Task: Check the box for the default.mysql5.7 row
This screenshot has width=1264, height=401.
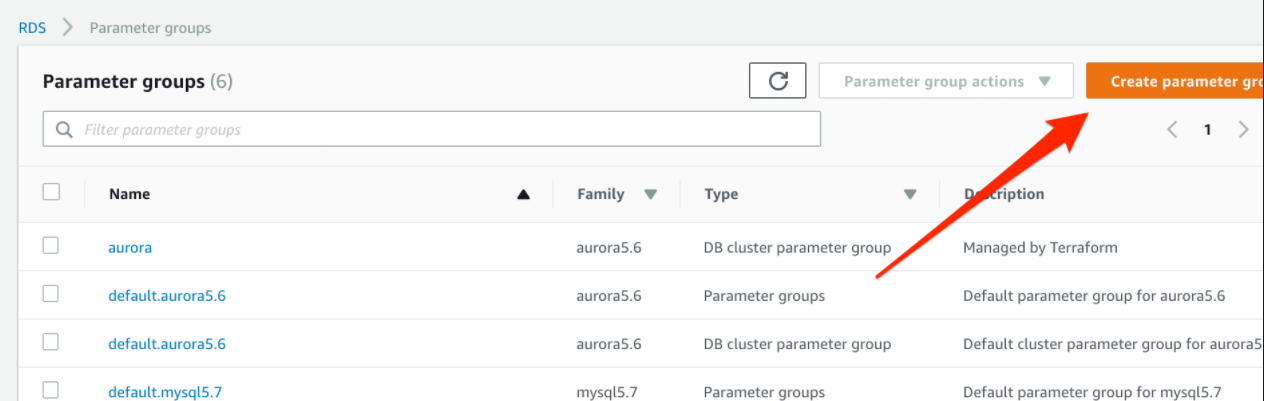Action: 51,390
